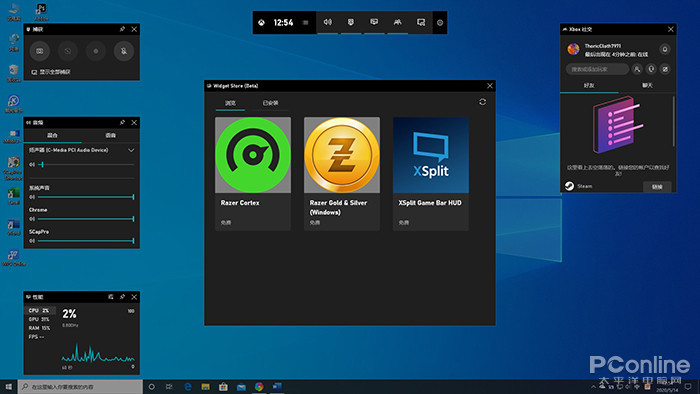This screenshot has width=700, height=394.
Task: Link the Steam account button
Action: [x=657, y=187]
